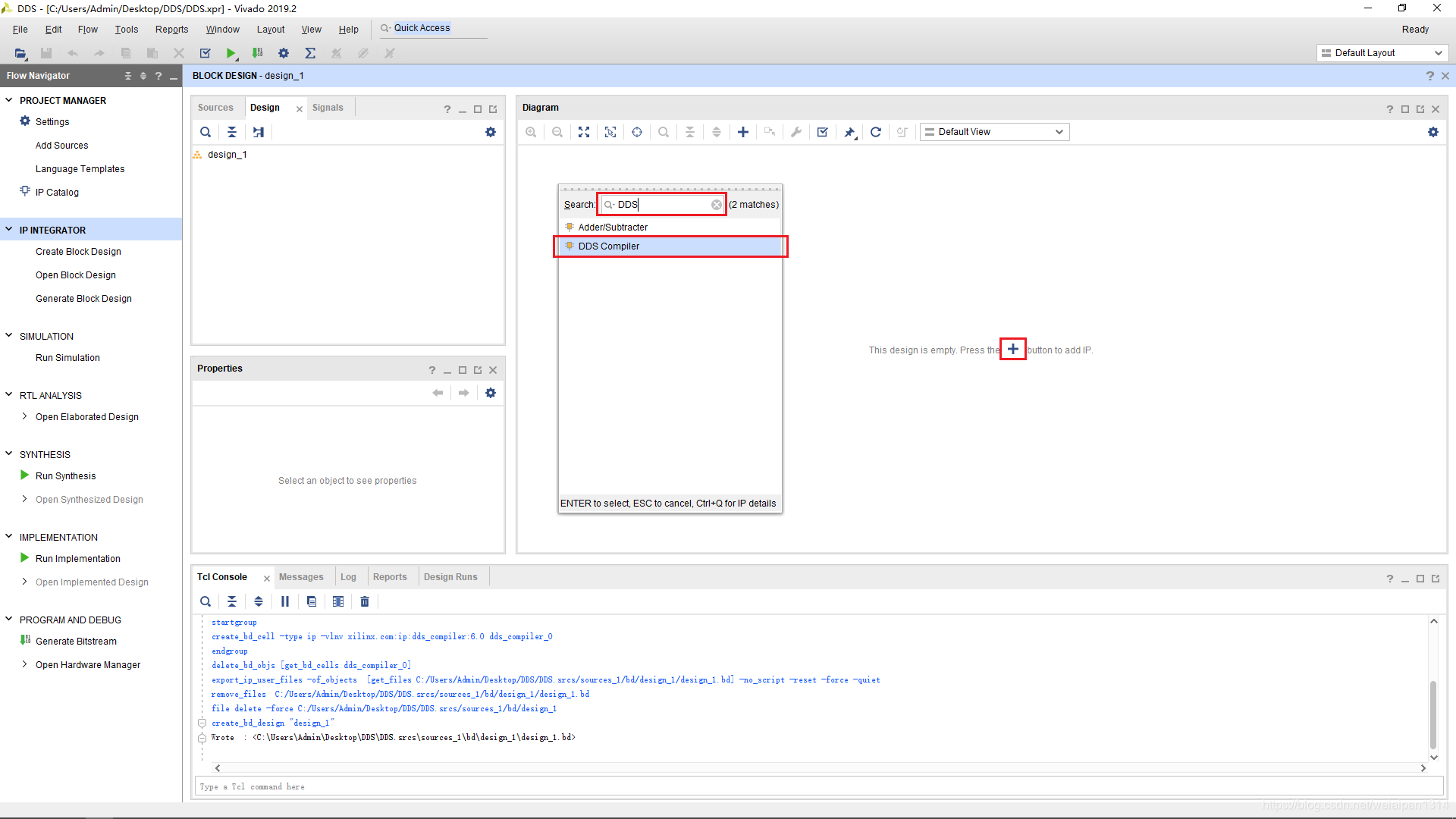
Task: Click Generate Block Design
Action: [x=83, y=299]
